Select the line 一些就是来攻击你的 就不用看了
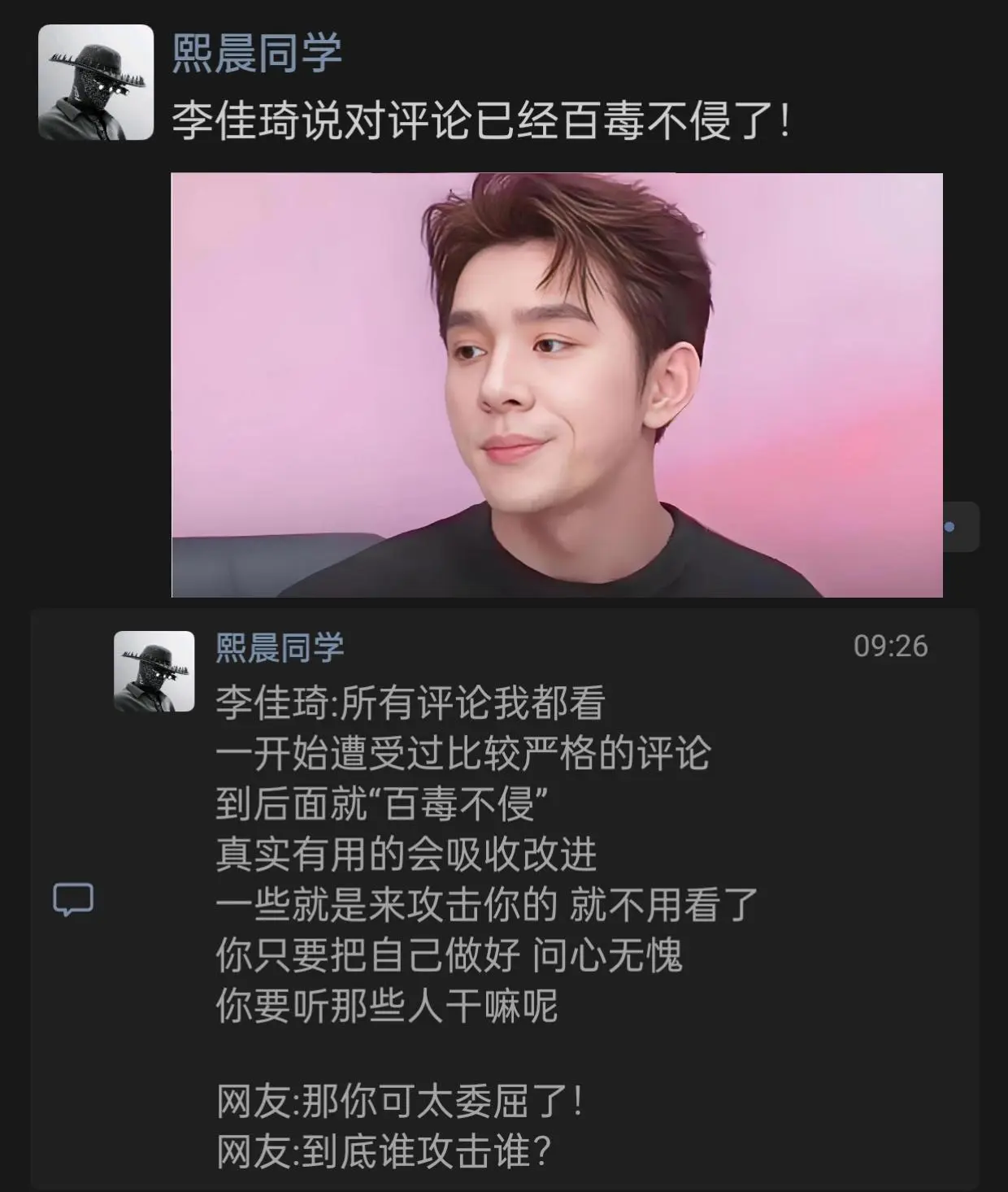Image resolution: width=1008 pixels, height=1192 pixels. [487, 905]
